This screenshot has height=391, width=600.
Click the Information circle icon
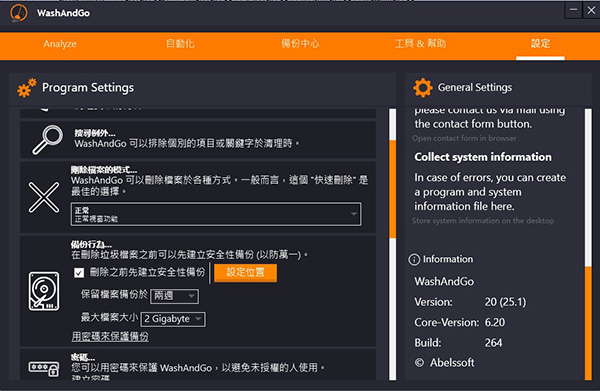tap(414, 260)
